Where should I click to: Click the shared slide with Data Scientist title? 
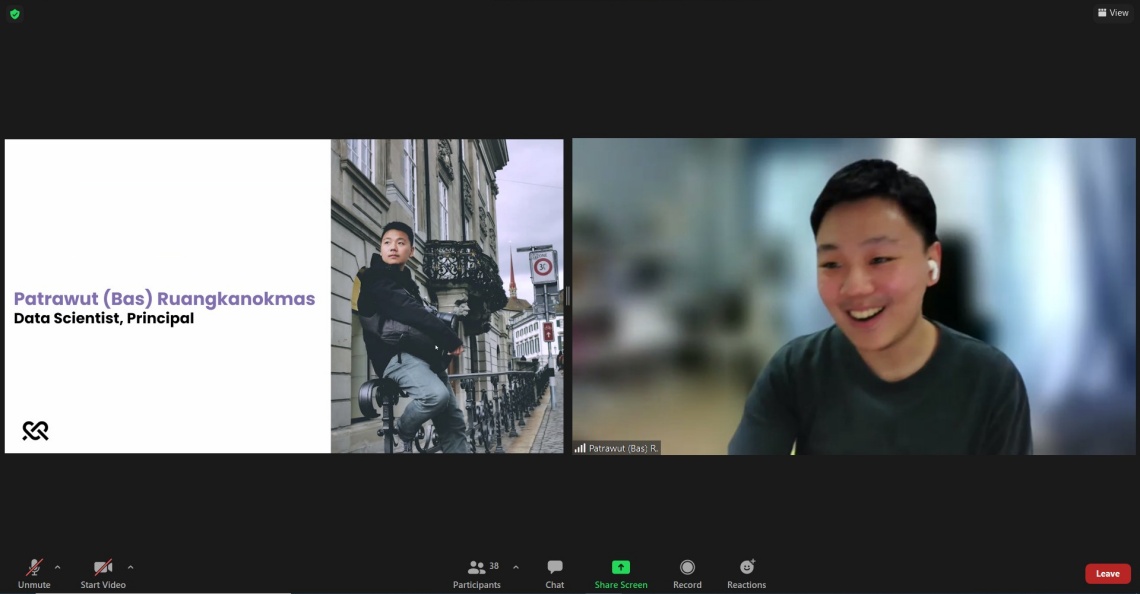(x=168, y=296)
